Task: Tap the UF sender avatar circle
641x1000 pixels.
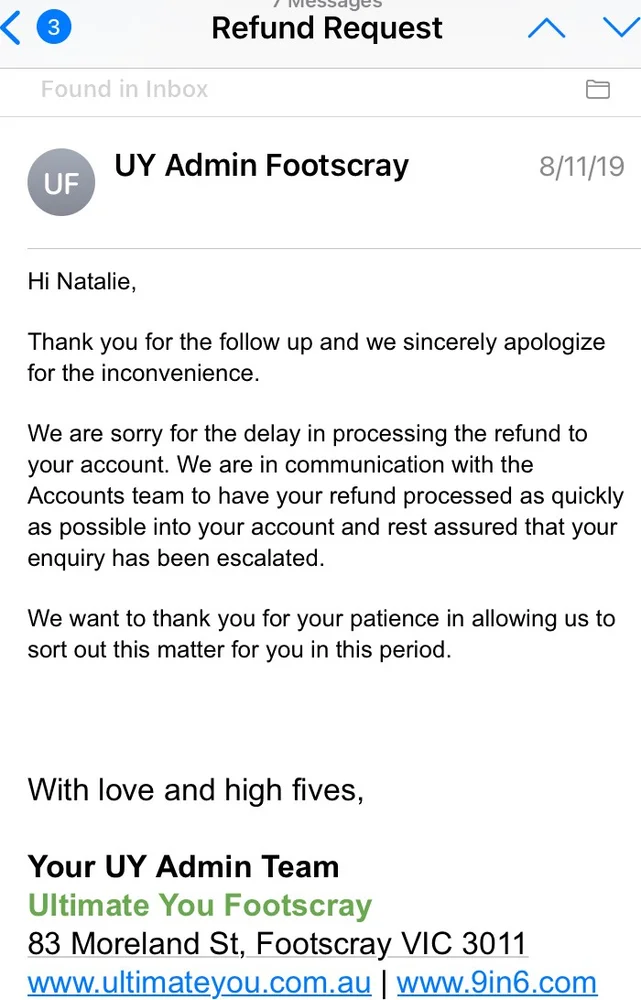Action: [61, 182]
